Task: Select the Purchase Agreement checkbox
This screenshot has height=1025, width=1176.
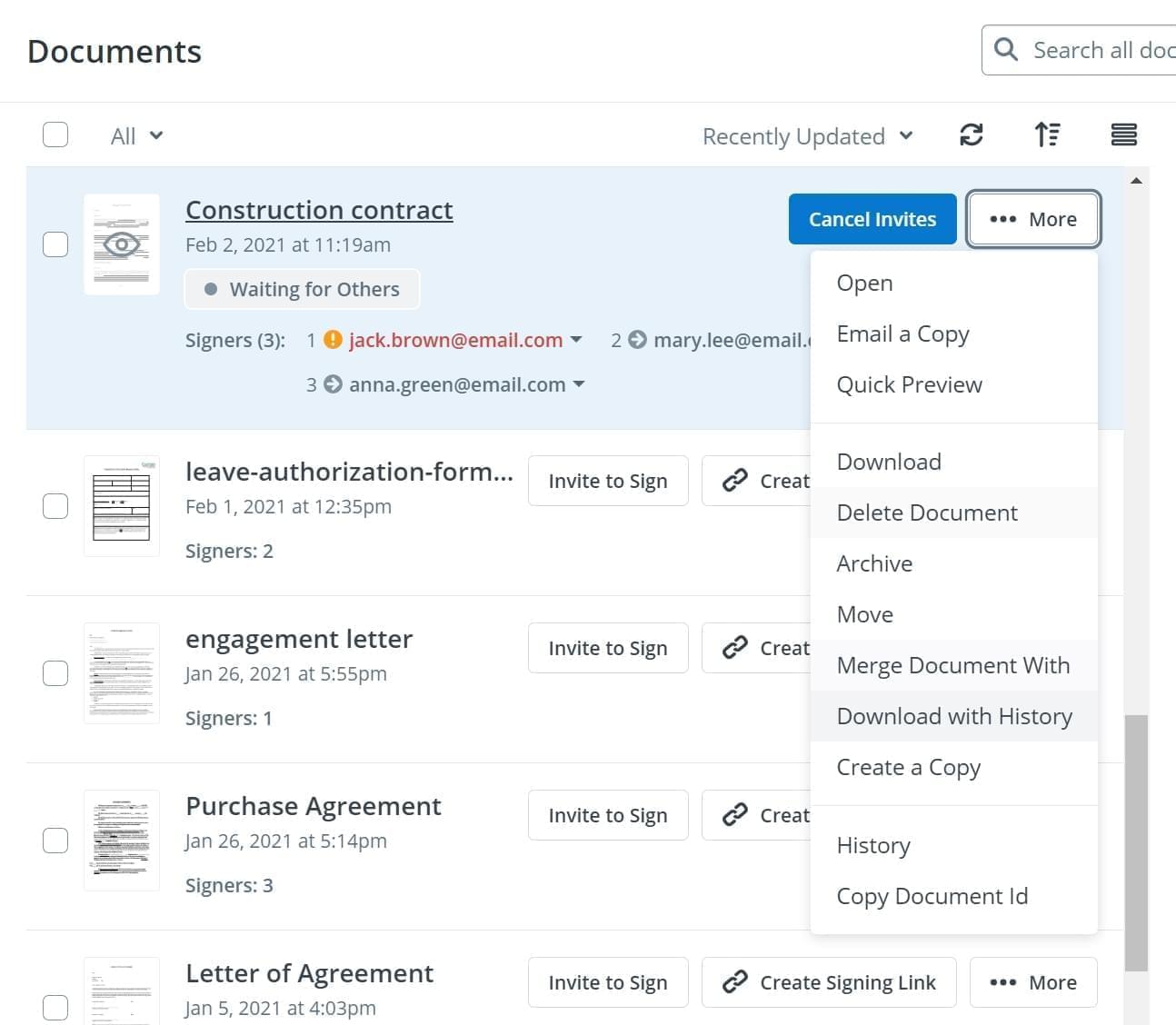Action: click(55, 841)
